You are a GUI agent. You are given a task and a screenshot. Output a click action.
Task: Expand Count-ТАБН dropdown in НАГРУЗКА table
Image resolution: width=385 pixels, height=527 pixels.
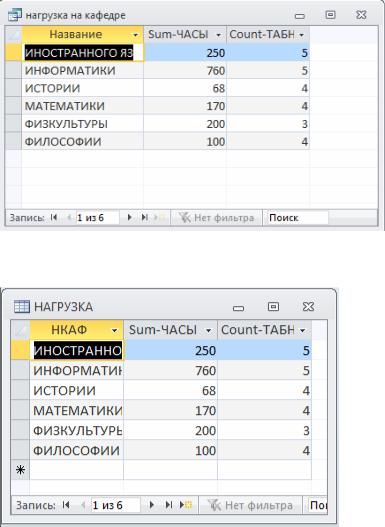pyautogui.click(x=302, y=330)
